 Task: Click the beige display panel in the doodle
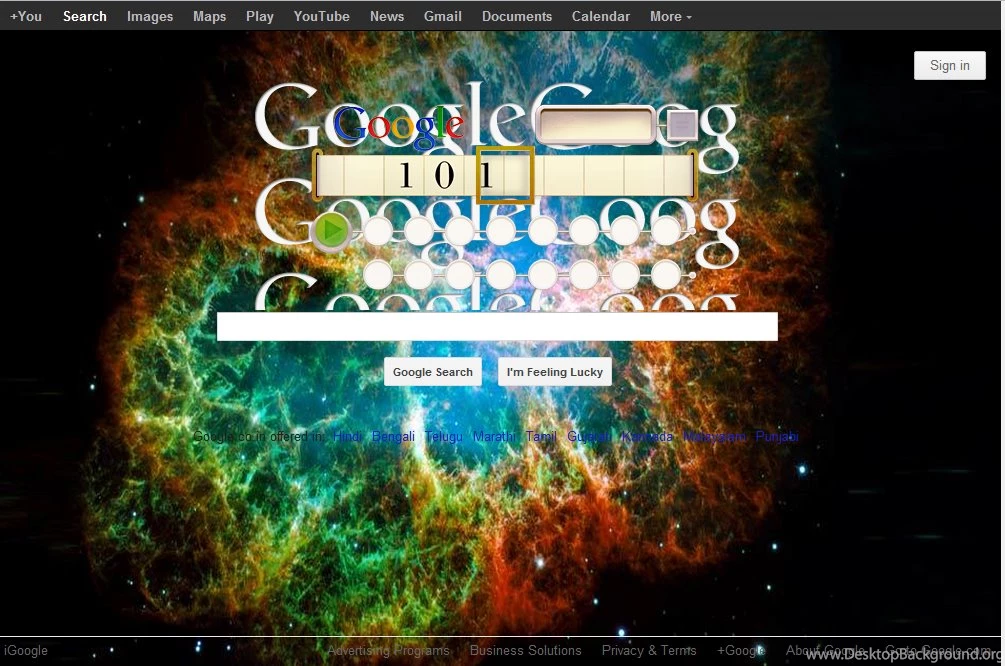pyautogui.click(x=595, y=125)
